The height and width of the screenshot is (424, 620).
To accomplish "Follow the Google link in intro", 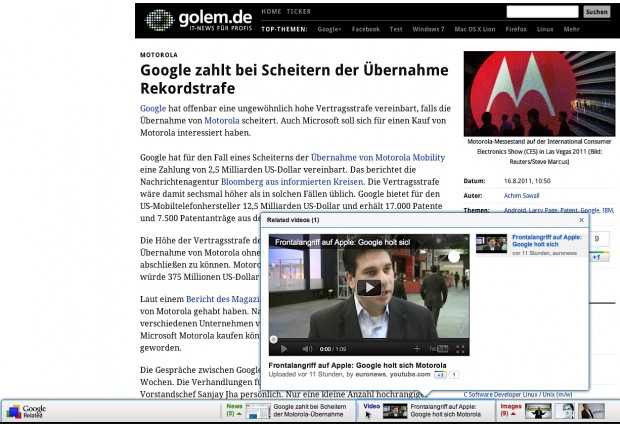I will click(x=153, y=108).
